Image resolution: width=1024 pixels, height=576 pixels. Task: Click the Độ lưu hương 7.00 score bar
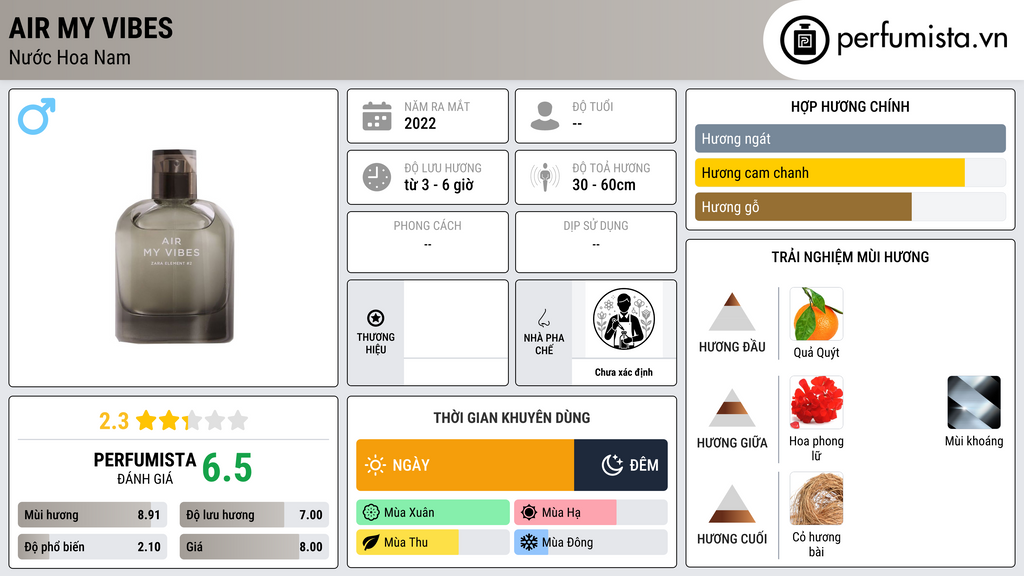click(254, 515)
